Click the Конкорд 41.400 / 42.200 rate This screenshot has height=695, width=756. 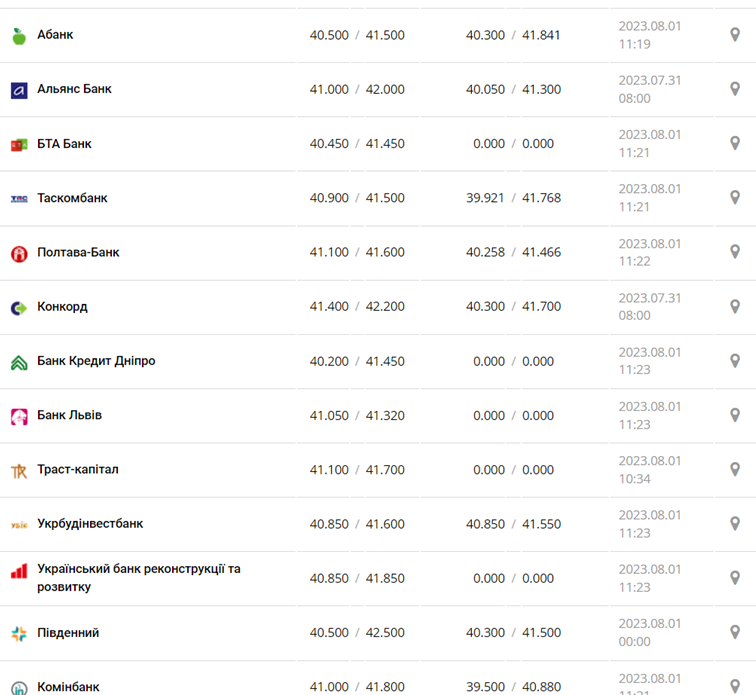pyautogui.click(x=357, y=307)
